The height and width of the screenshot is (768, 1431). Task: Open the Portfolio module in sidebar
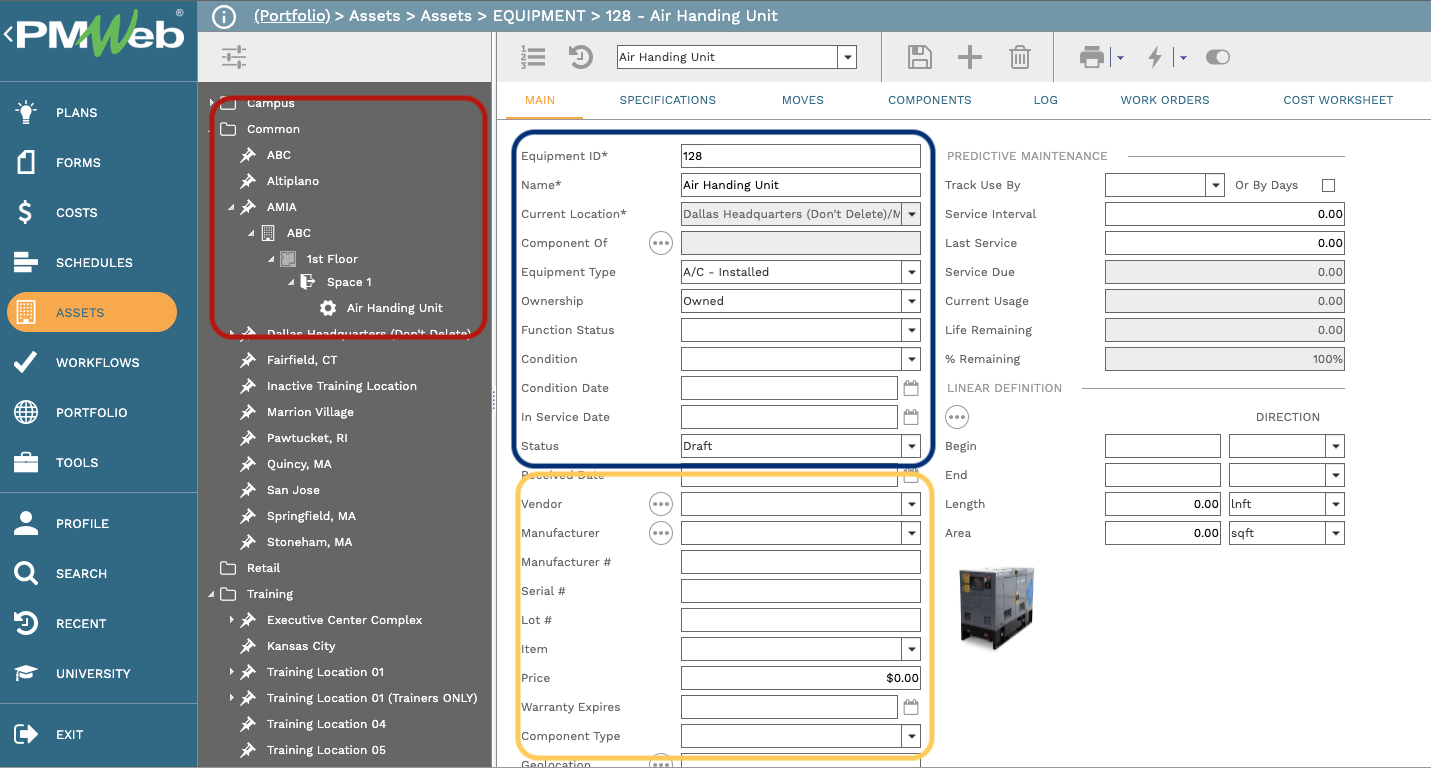[90, 412]
